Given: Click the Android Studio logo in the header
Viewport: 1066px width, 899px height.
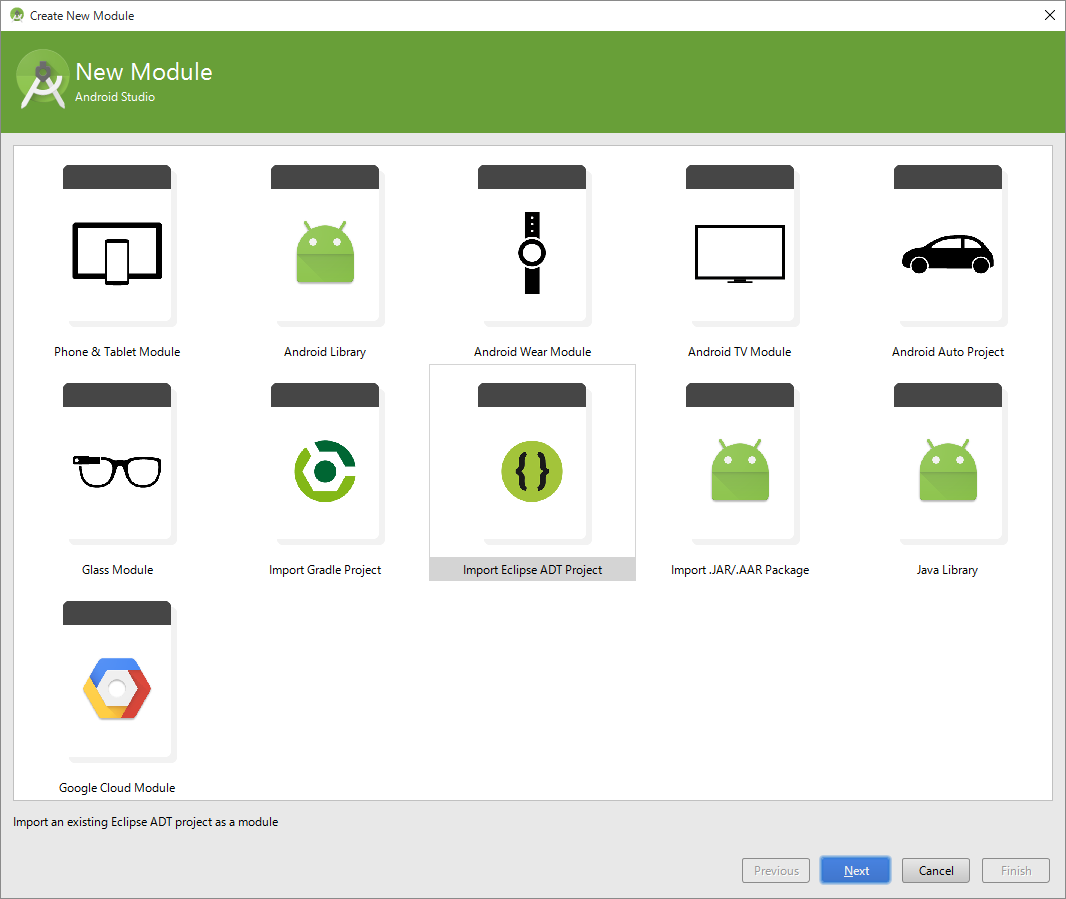Looking at the screenshot, I should (x=42, y=80).
